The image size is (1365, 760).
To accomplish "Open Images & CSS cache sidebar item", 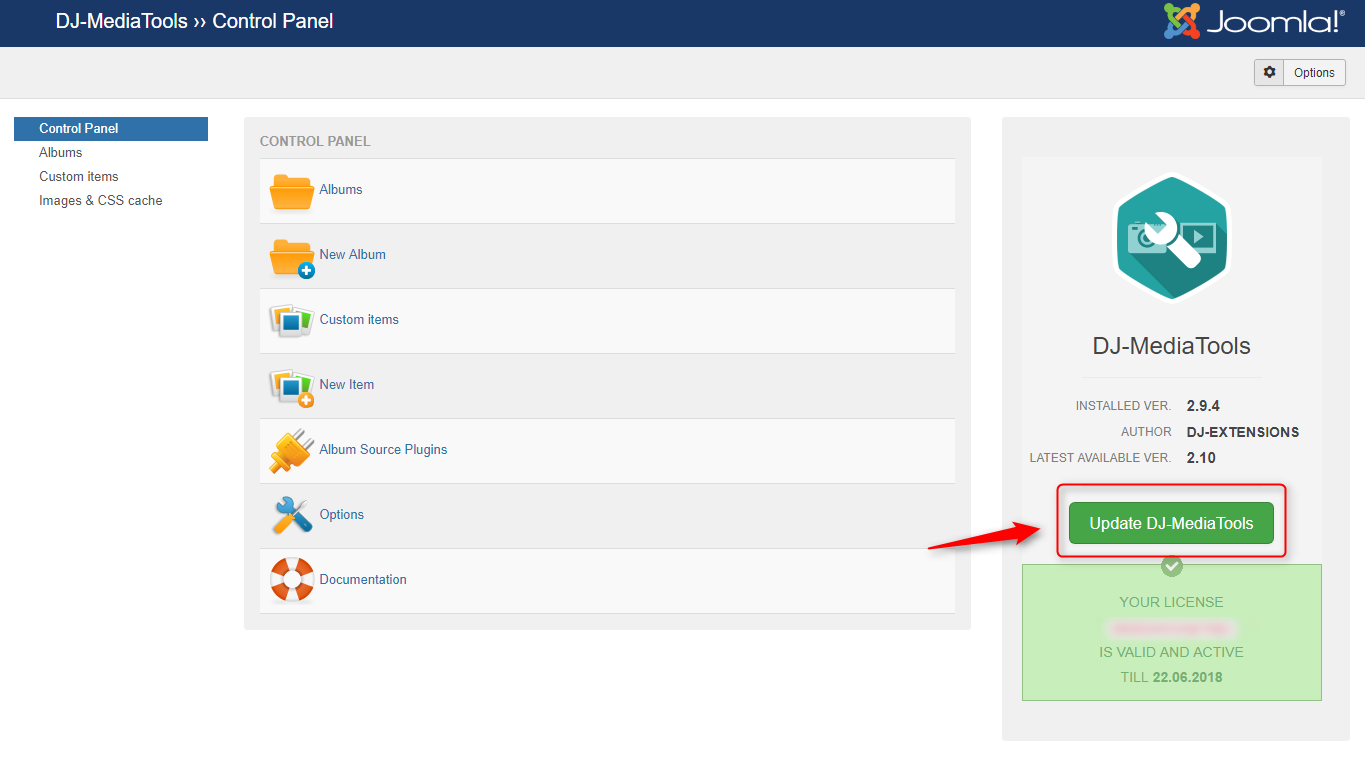I will 101,200.
